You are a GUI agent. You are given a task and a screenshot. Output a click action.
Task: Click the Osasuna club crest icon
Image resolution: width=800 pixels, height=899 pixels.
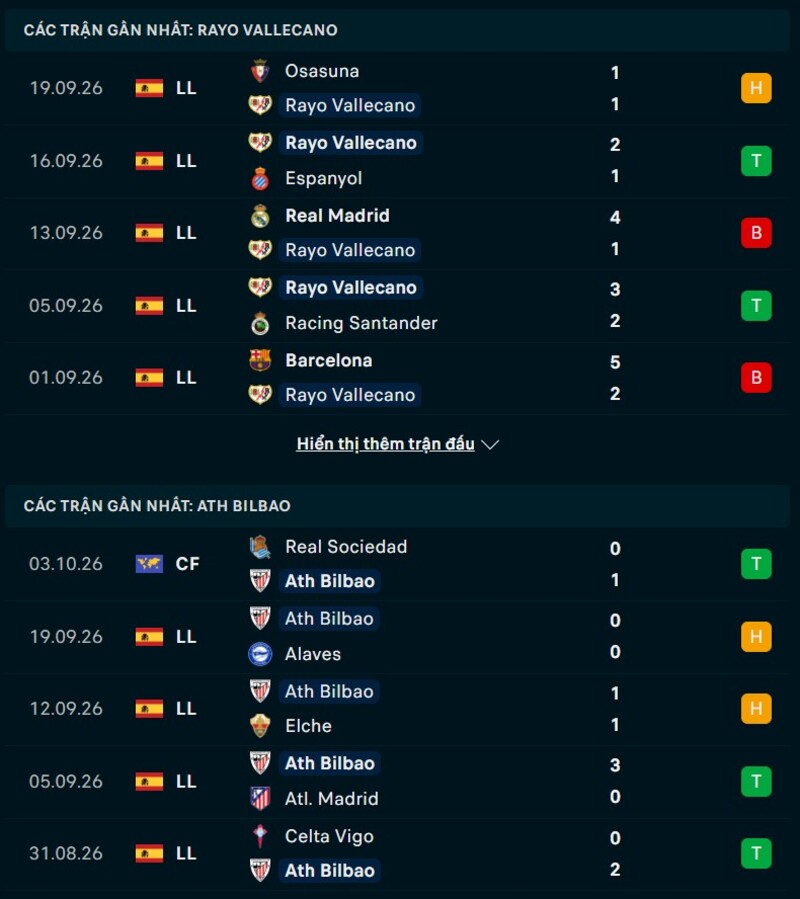[x=260, y=71]
